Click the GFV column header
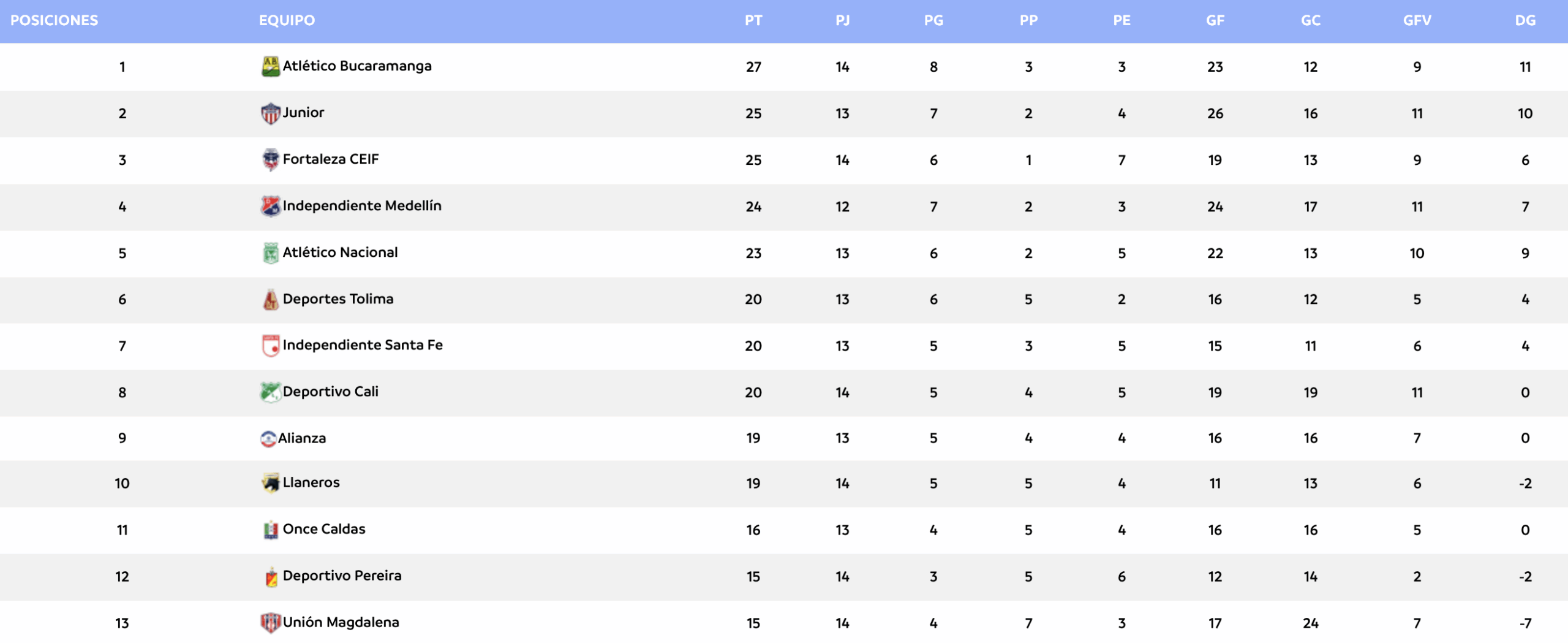This screenshot has width=1568, height=643. [x=1417, y=20]
